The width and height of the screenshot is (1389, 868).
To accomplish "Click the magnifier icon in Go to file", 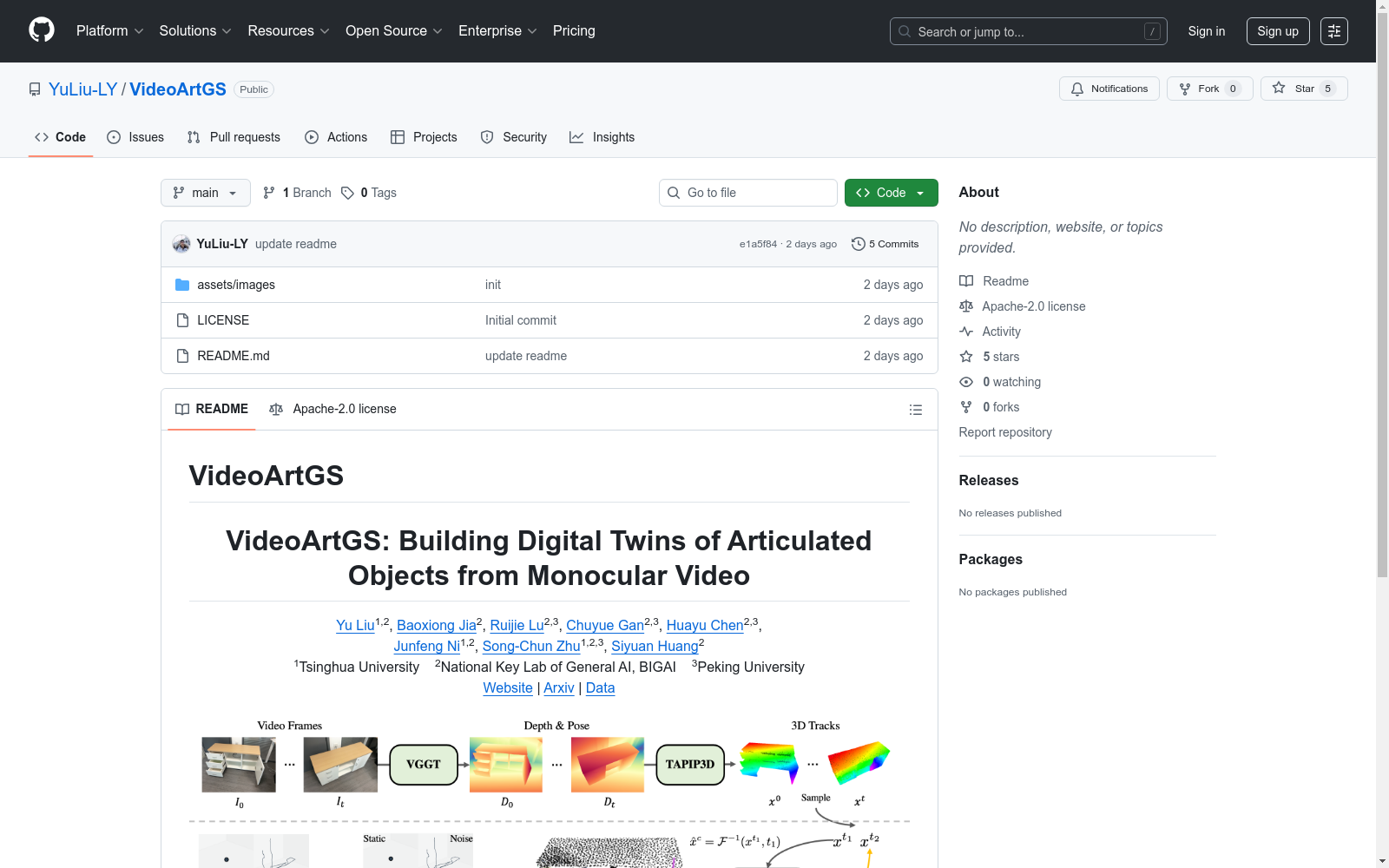I will point(674,193).
